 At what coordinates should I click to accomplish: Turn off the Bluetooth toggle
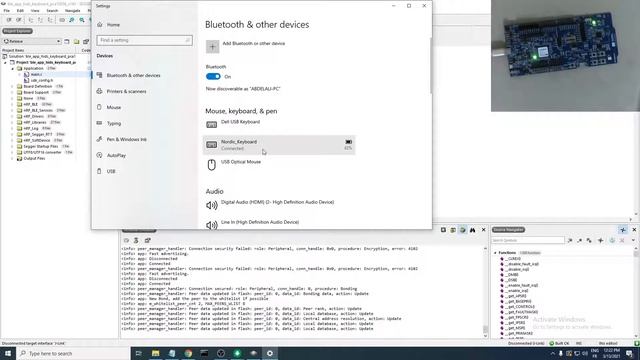click(213, 76)
